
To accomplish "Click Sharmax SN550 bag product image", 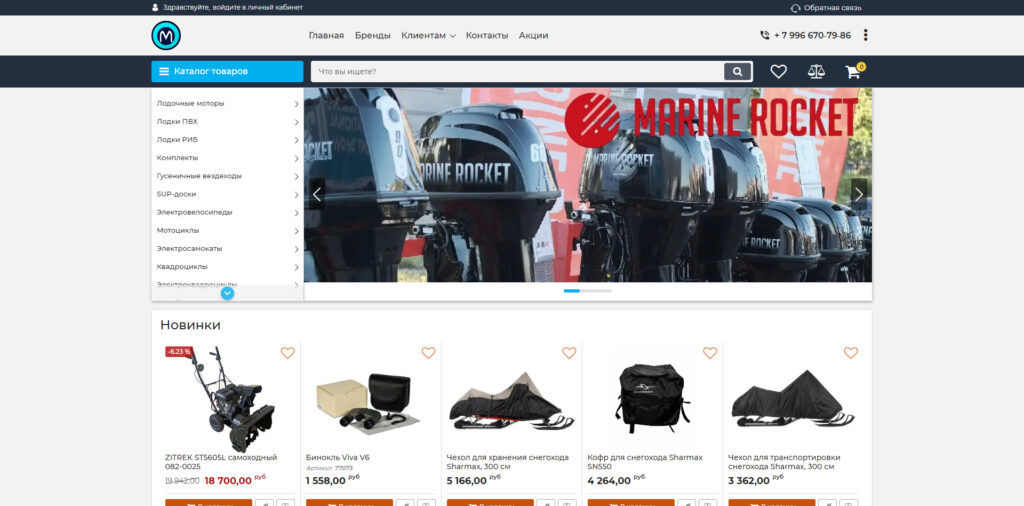I will click(x=651, y=398).
